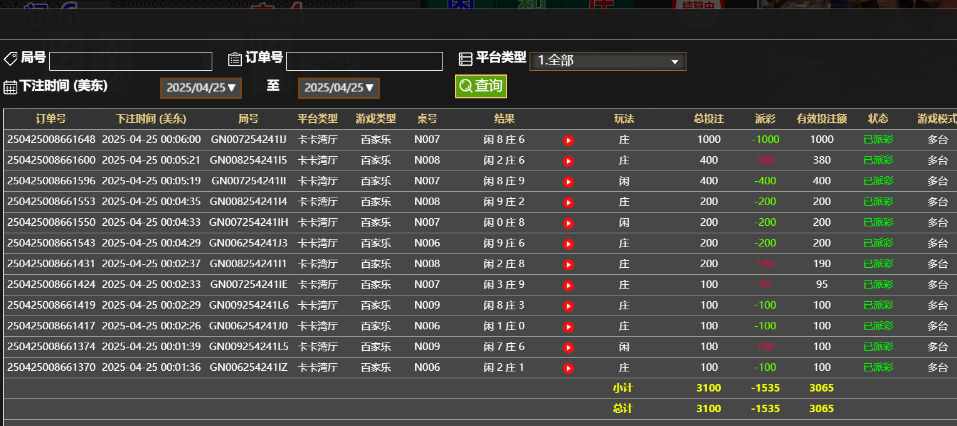Click the 总投注 column header
The height and width of the screenshot is (426, 957).
(708, 119)
